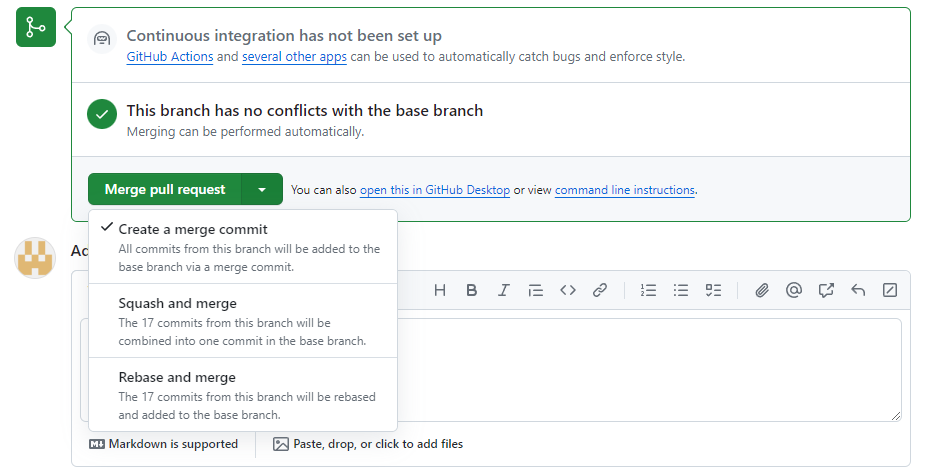Click the image icon for adding files
Viewport: 934px width, 469px height.
[x=281, y=444]
